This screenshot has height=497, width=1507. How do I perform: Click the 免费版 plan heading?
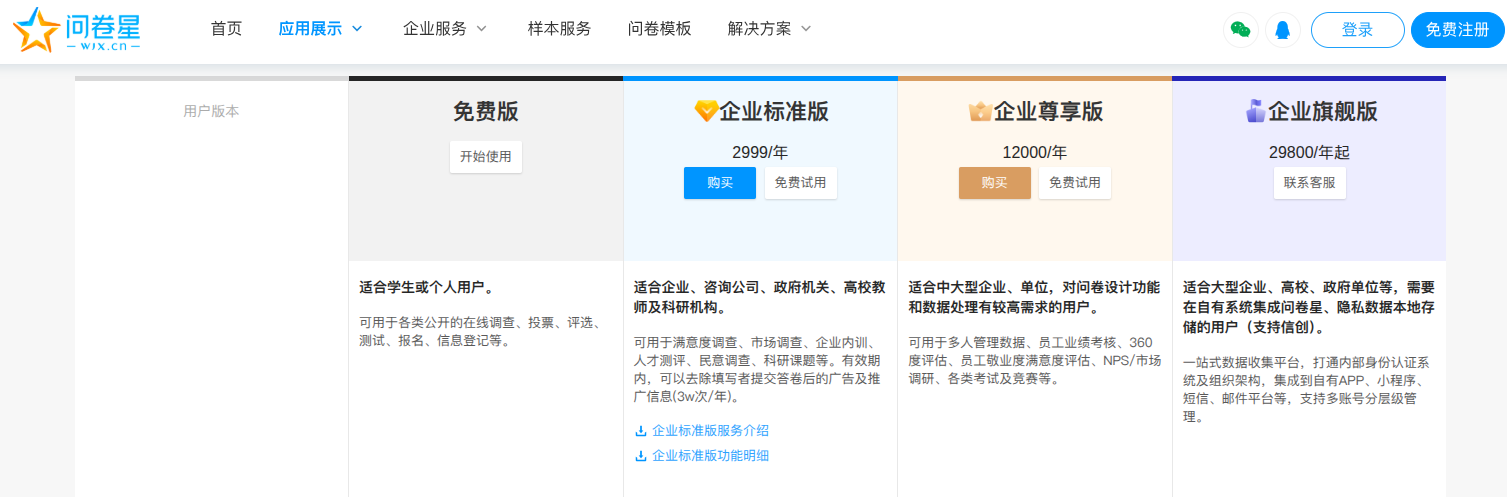tap(486, 111)
